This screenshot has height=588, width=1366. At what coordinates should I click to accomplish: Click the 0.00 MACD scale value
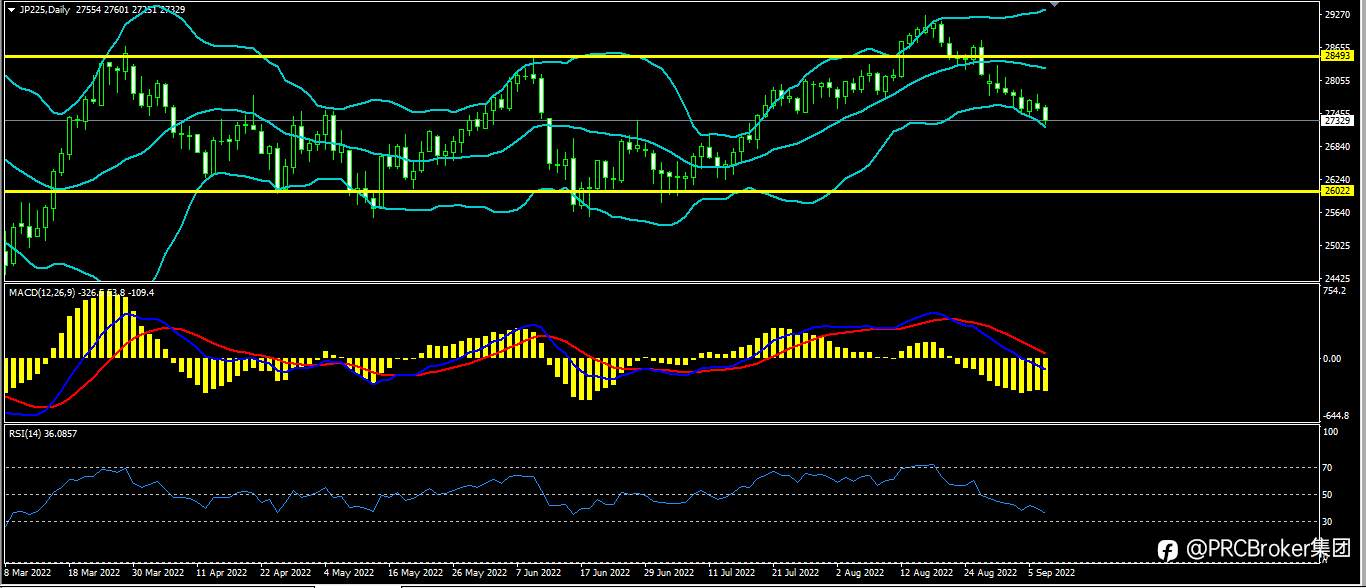(1332, 358)
